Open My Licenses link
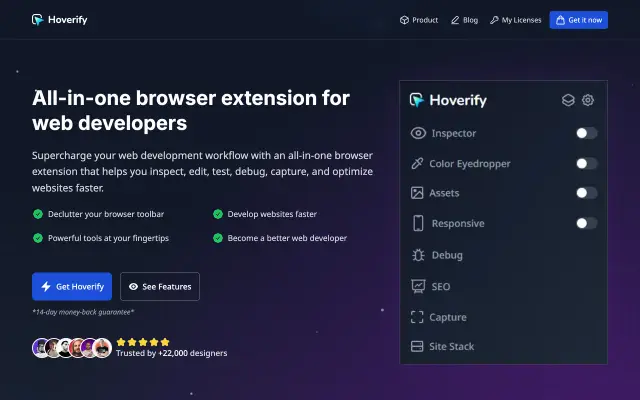The width and height of the screenshot is (640, 400). click(x=516, y=20)
